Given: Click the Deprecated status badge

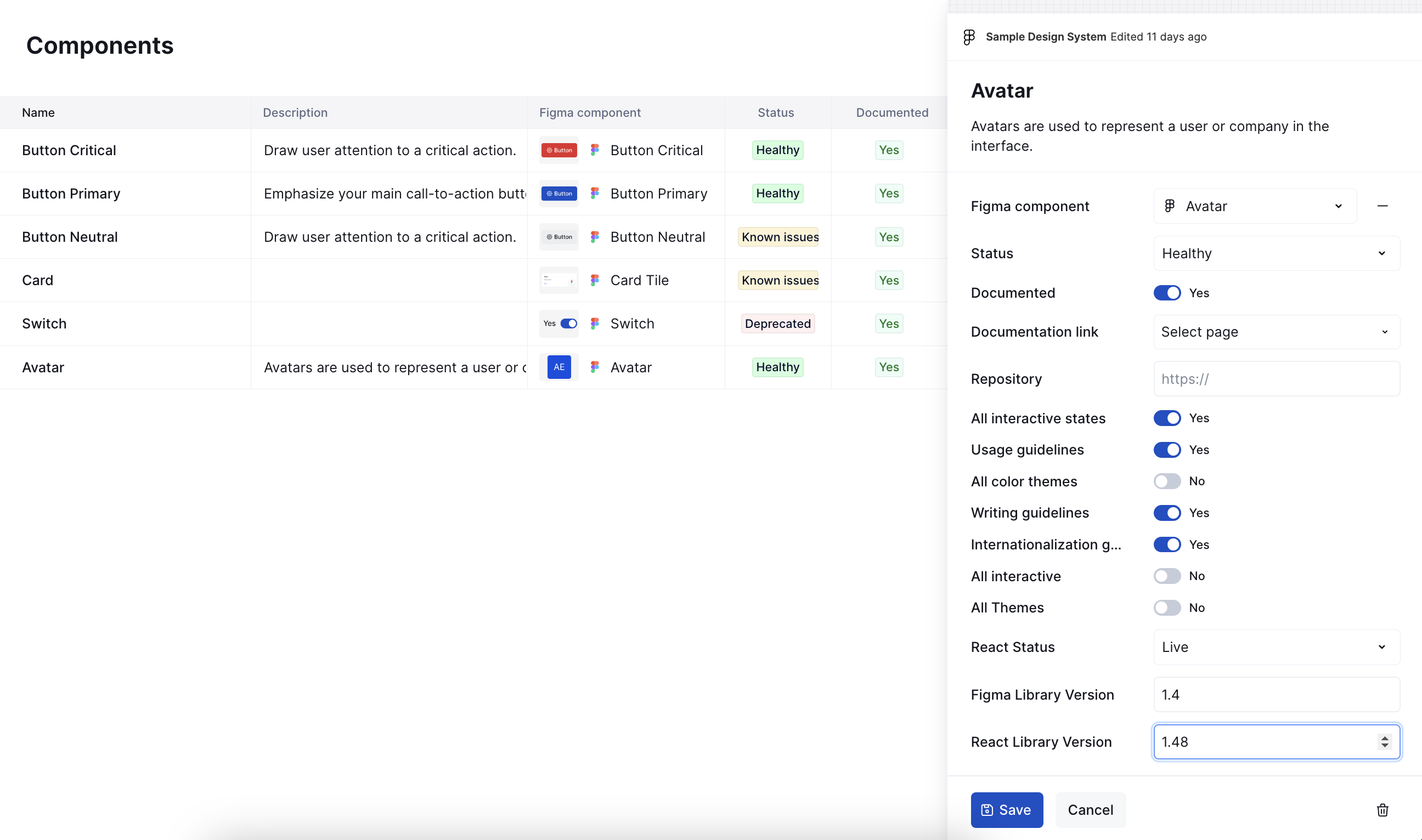Looking at the screenshot, I should pyautogui.click(x=777, y=324).
